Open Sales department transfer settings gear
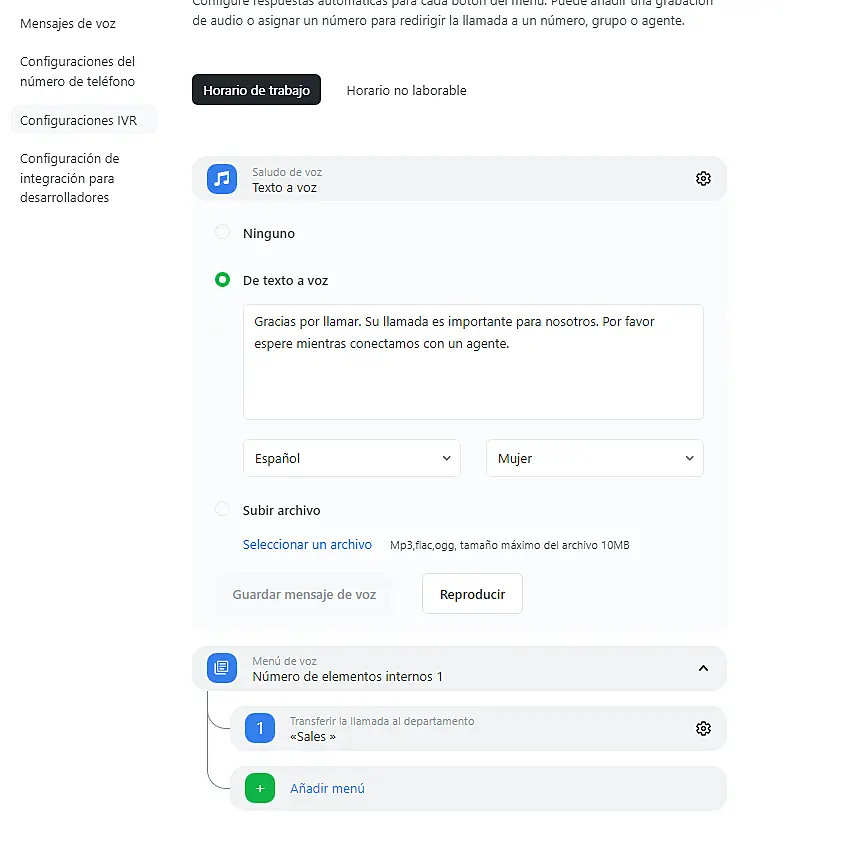This screenshot has height=845, width=846. 703,729
